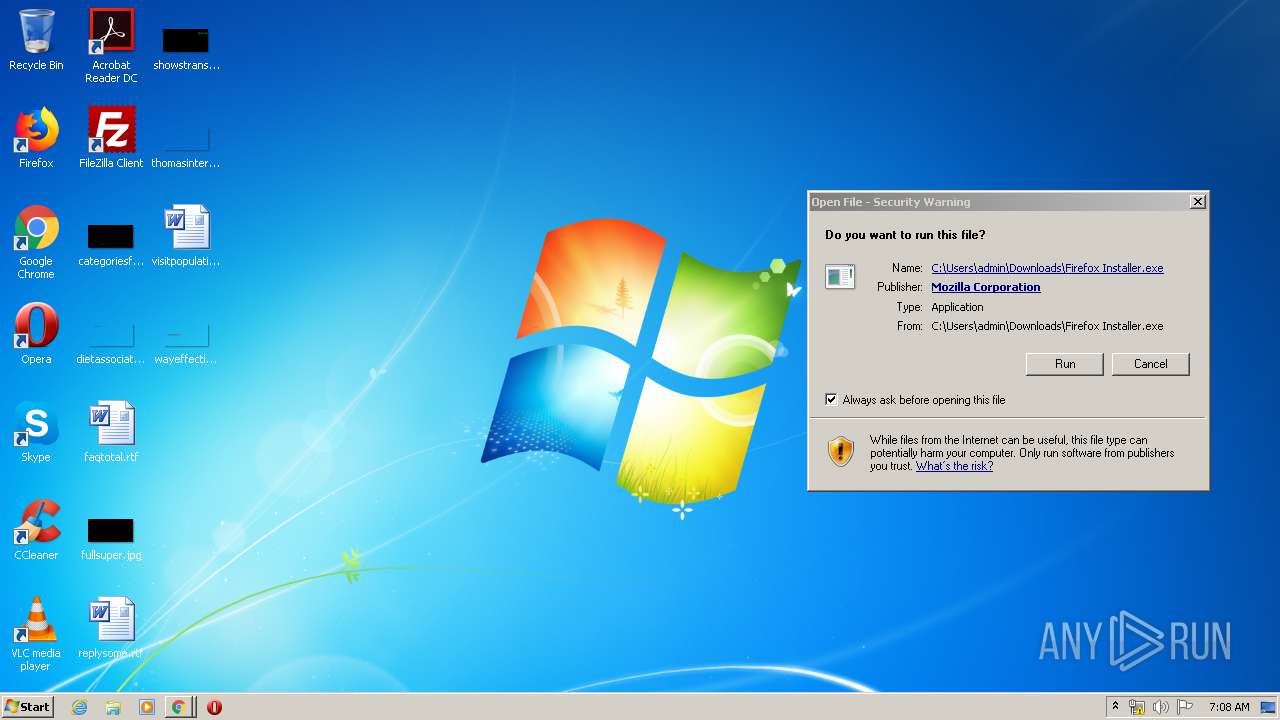This screenshot has width=1280, height=720.
Task: Click the 'Do you want to run this file?' text
Action: click(x=905, y=235)
